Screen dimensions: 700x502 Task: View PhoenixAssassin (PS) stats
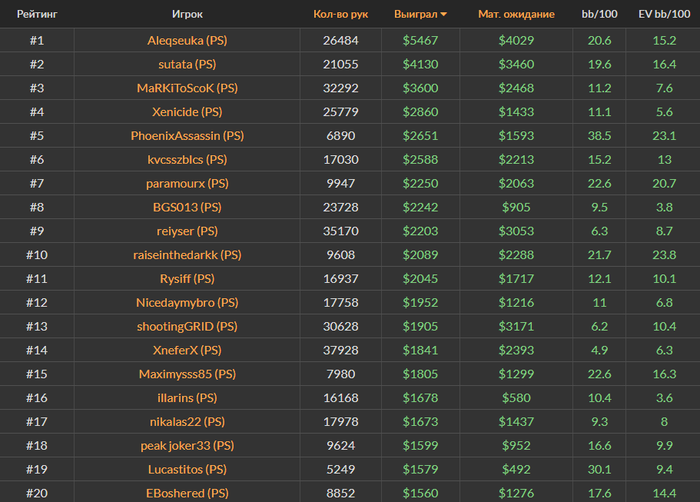pos(187,136)
